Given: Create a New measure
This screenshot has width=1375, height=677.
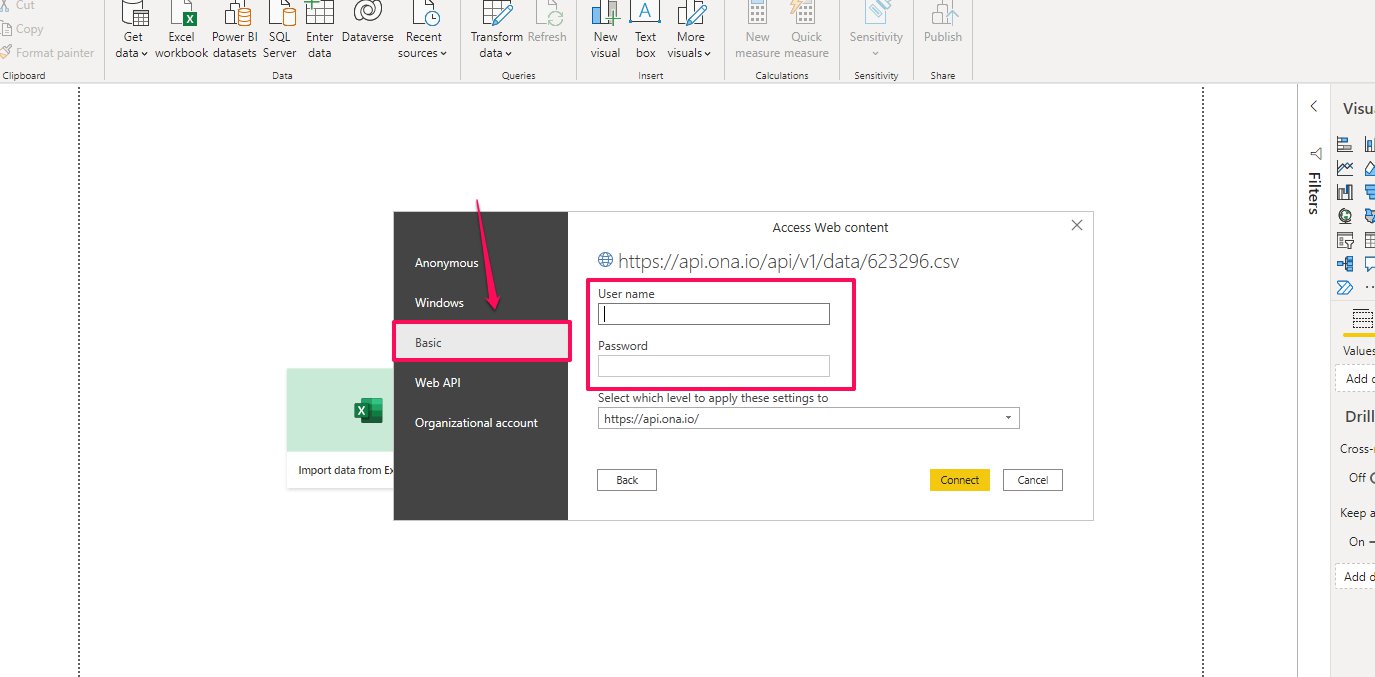Looking at the screenshot, I should point(757,31).
